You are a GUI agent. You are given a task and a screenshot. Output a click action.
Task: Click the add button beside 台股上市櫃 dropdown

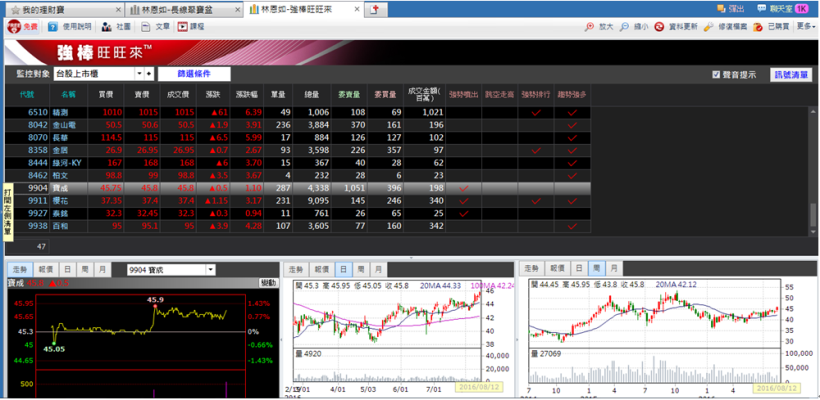pyautogui.click(x=149, y=74)
